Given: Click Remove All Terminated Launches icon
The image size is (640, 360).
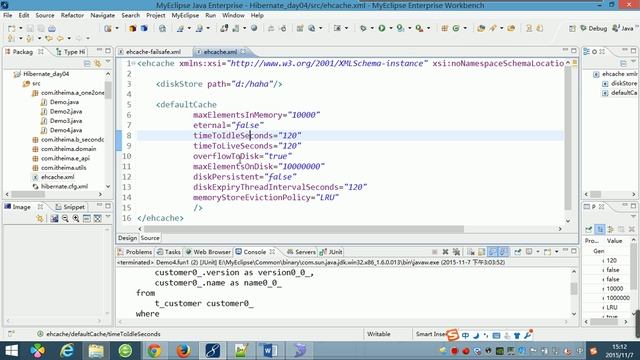Looking at the screenshot, I should point(456,252).
